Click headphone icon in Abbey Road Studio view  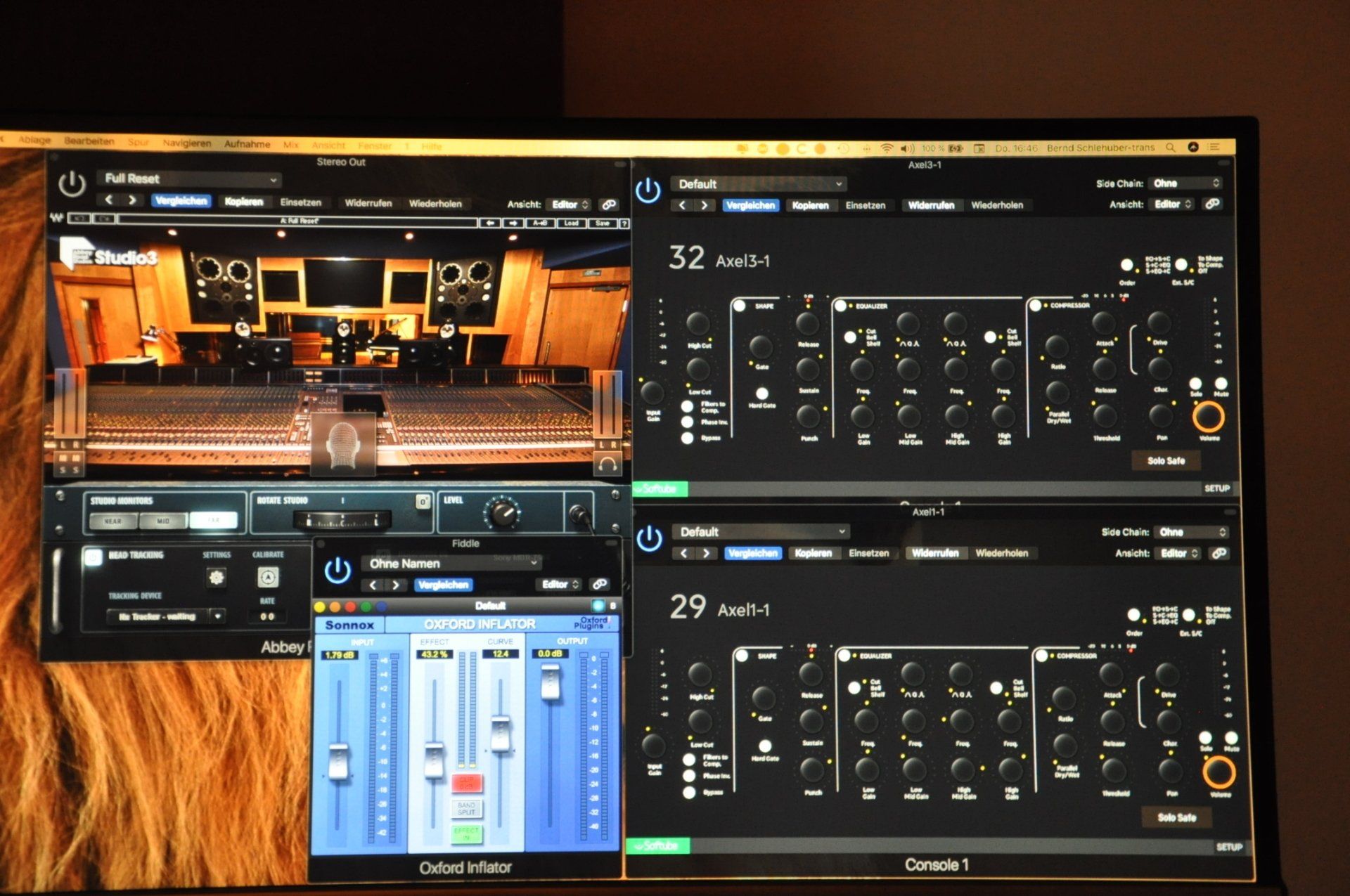click(607, 464)
